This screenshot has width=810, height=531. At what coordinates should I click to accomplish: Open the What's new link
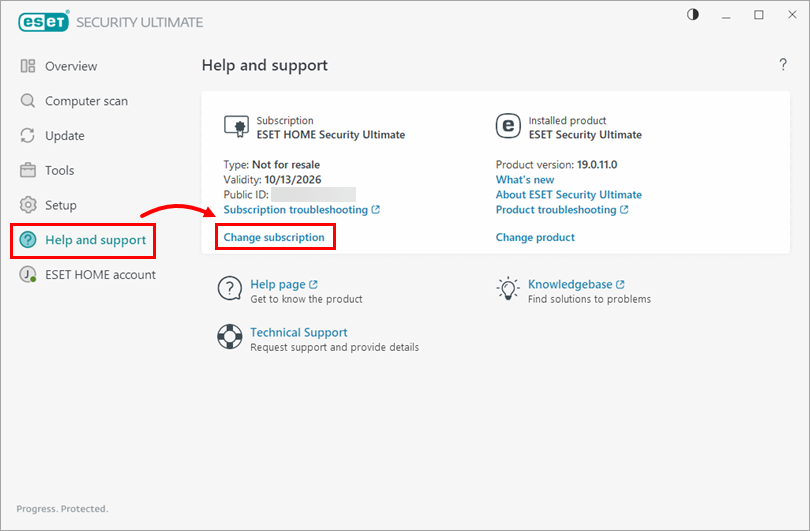525,180
